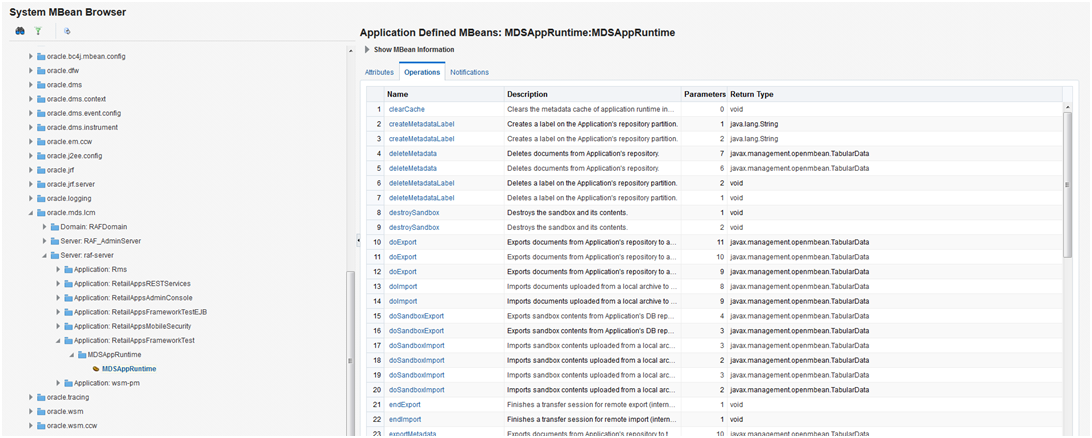Open createMetadataLabel operation in row 2

(x=421, y=124)
